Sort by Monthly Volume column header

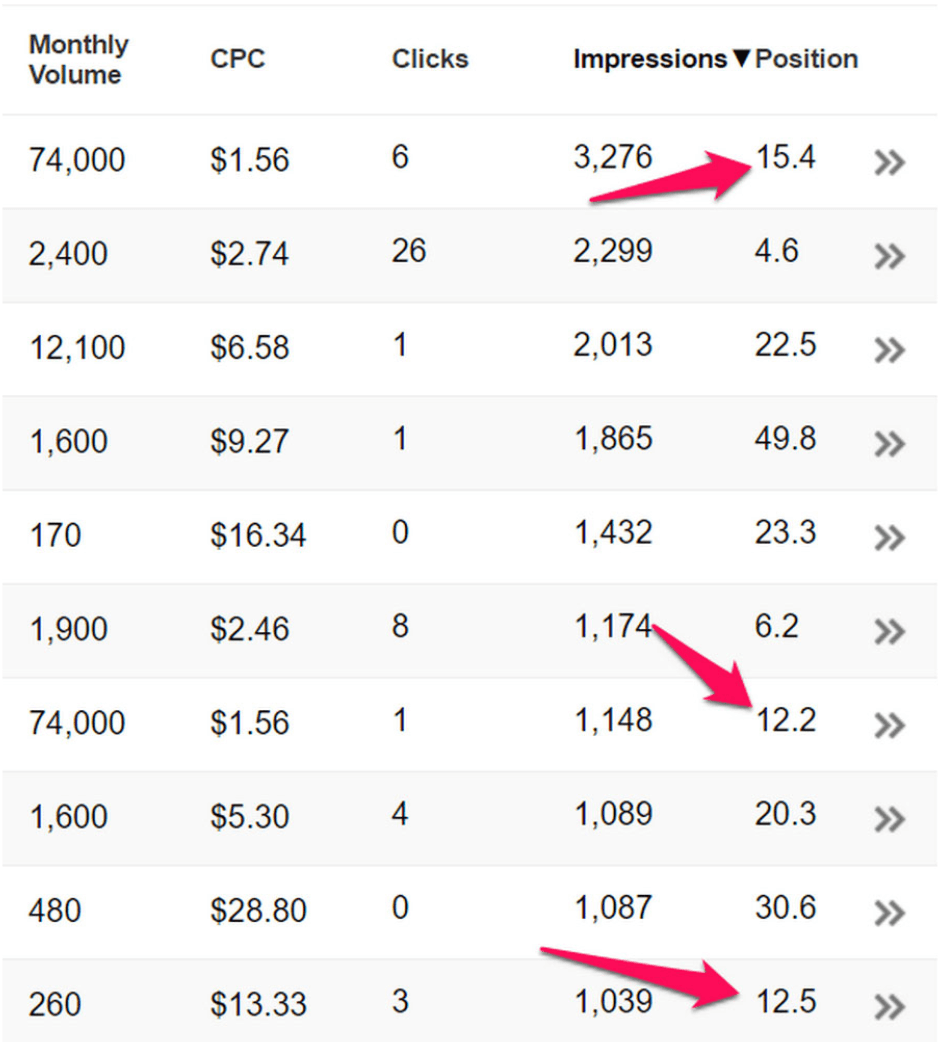(78, 59)
